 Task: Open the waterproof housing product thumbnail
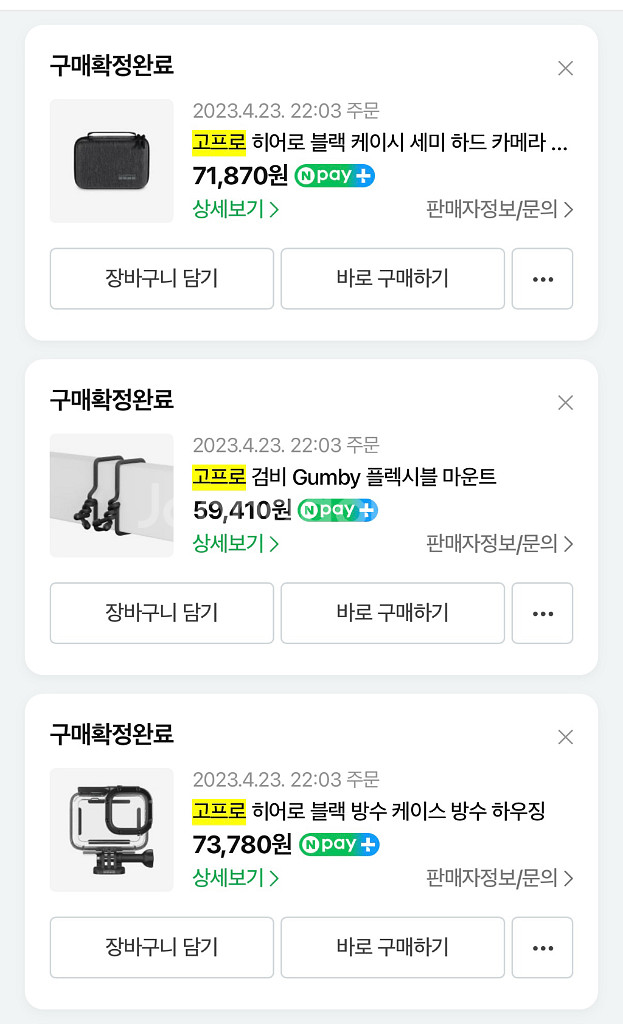[112, 829]
